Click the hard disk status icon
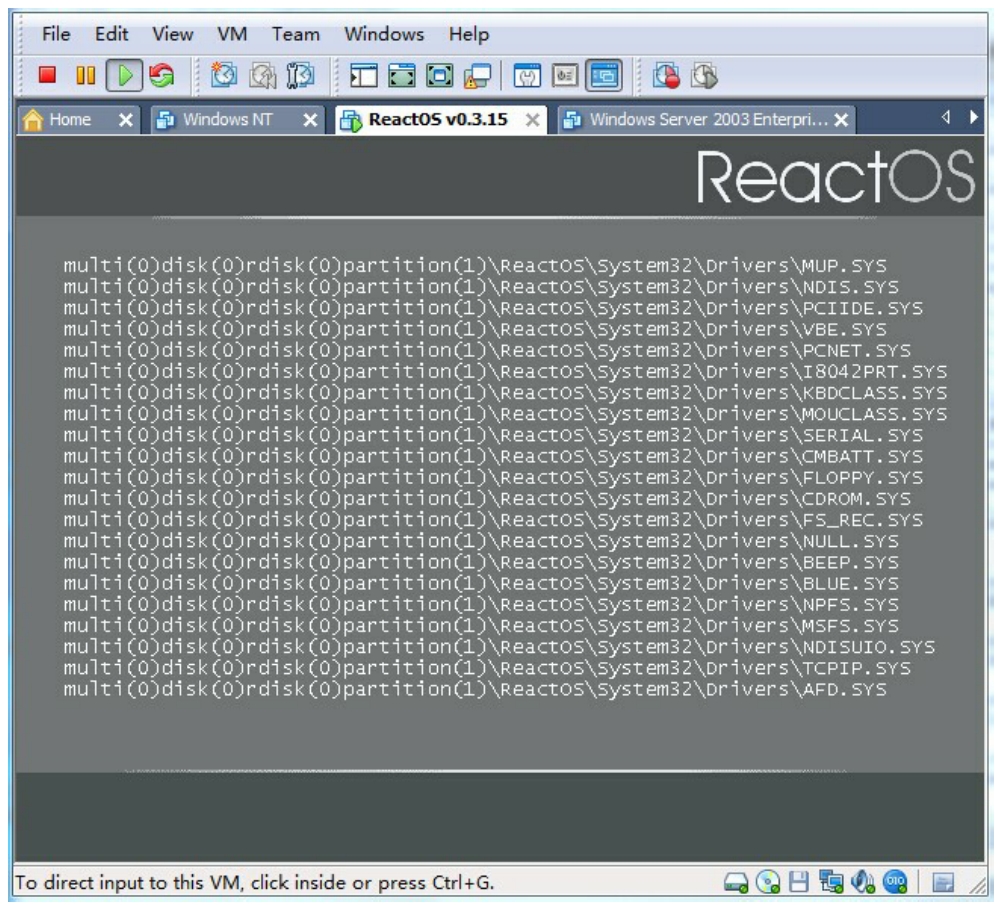 pos(737,882)
